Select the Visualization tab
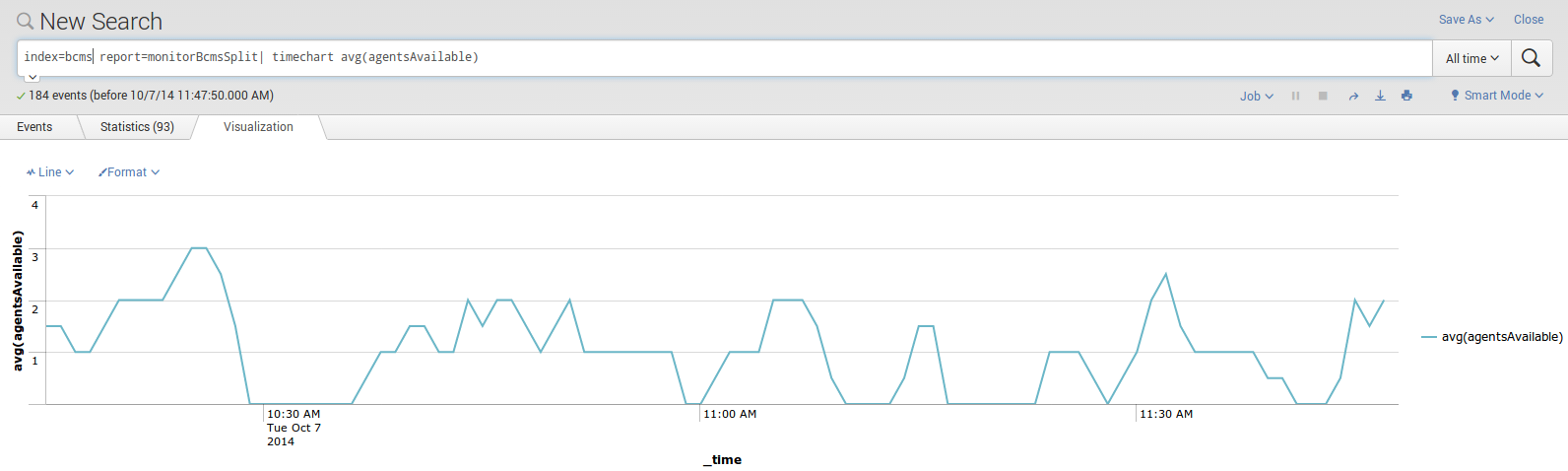1568x471 pixels. click(x=258, y=127)
